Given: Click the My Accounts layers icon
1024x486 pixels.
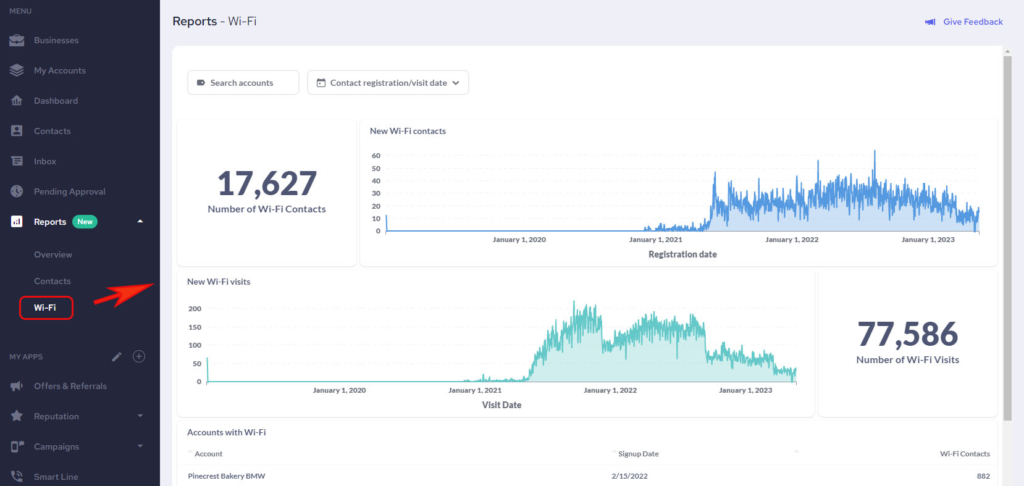Looking at the screenshot, I should pyautogui.click(x=16, y=71).
